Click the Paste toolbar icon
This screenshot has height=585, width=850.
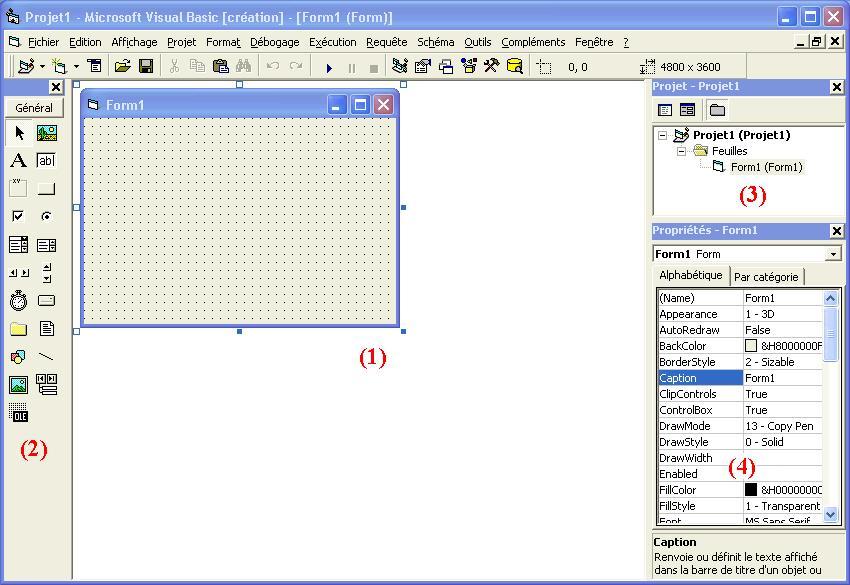(221, 66)
